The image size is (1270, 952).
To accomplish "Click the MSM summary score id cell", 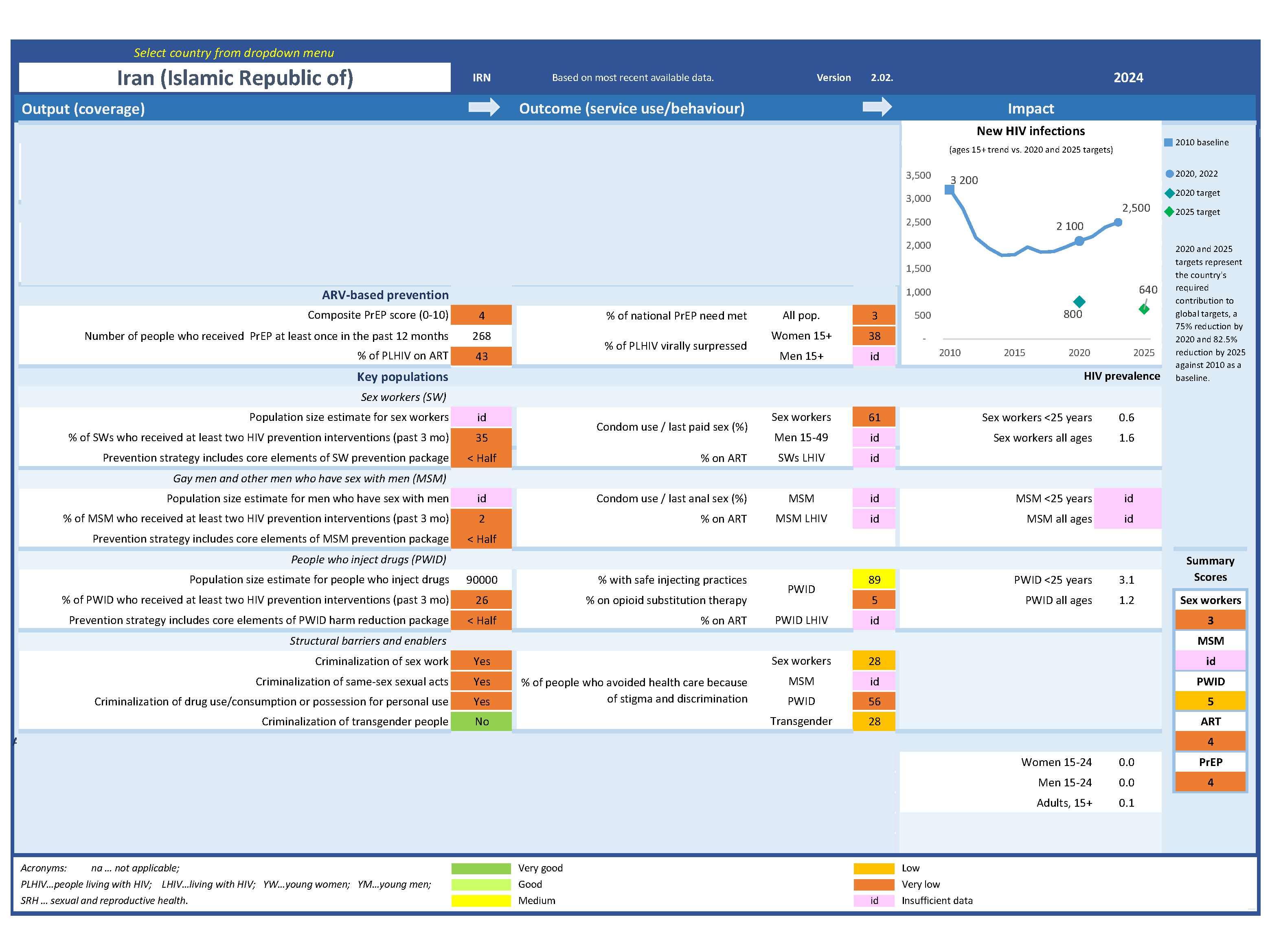I will click(1210, 661).
